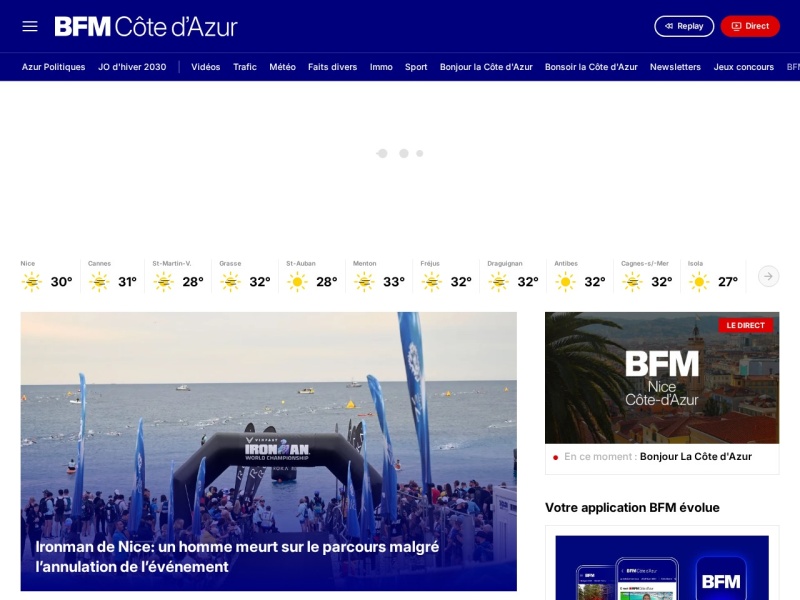The width and height of the screenshot is (800, 600).
Task: Click the Cagnes-s/-Mer weather icon
Action: click(x=632, y=282)
